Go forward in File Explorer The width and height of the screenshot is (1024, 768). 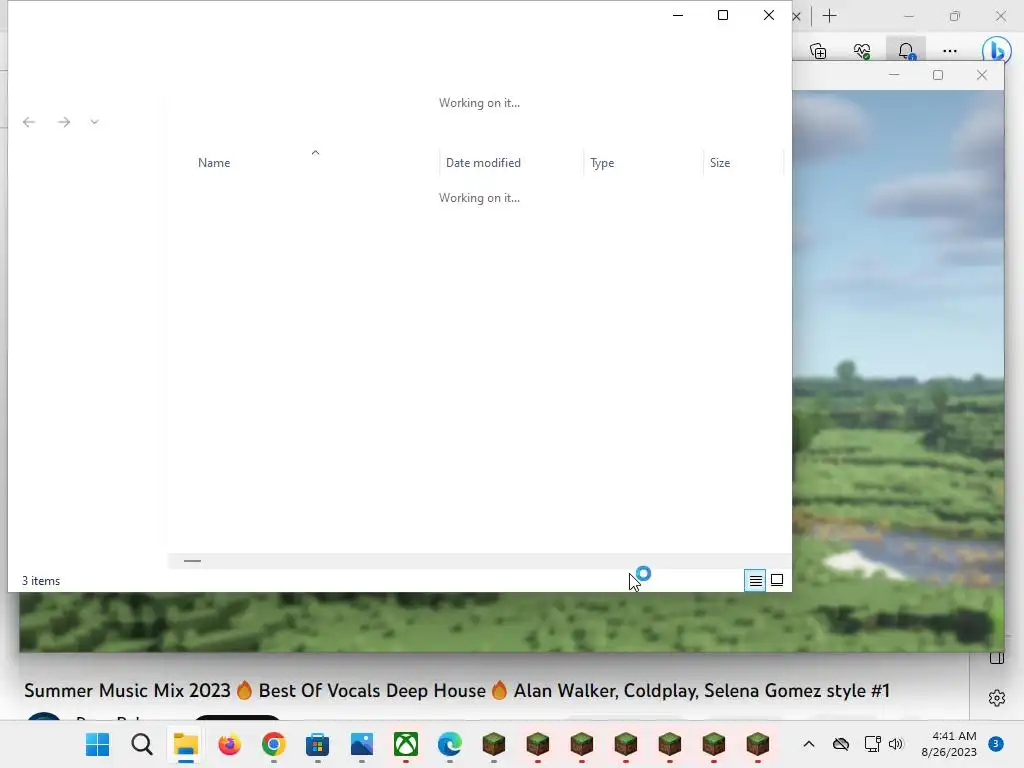pyautogui.click(x=63, y=122)
